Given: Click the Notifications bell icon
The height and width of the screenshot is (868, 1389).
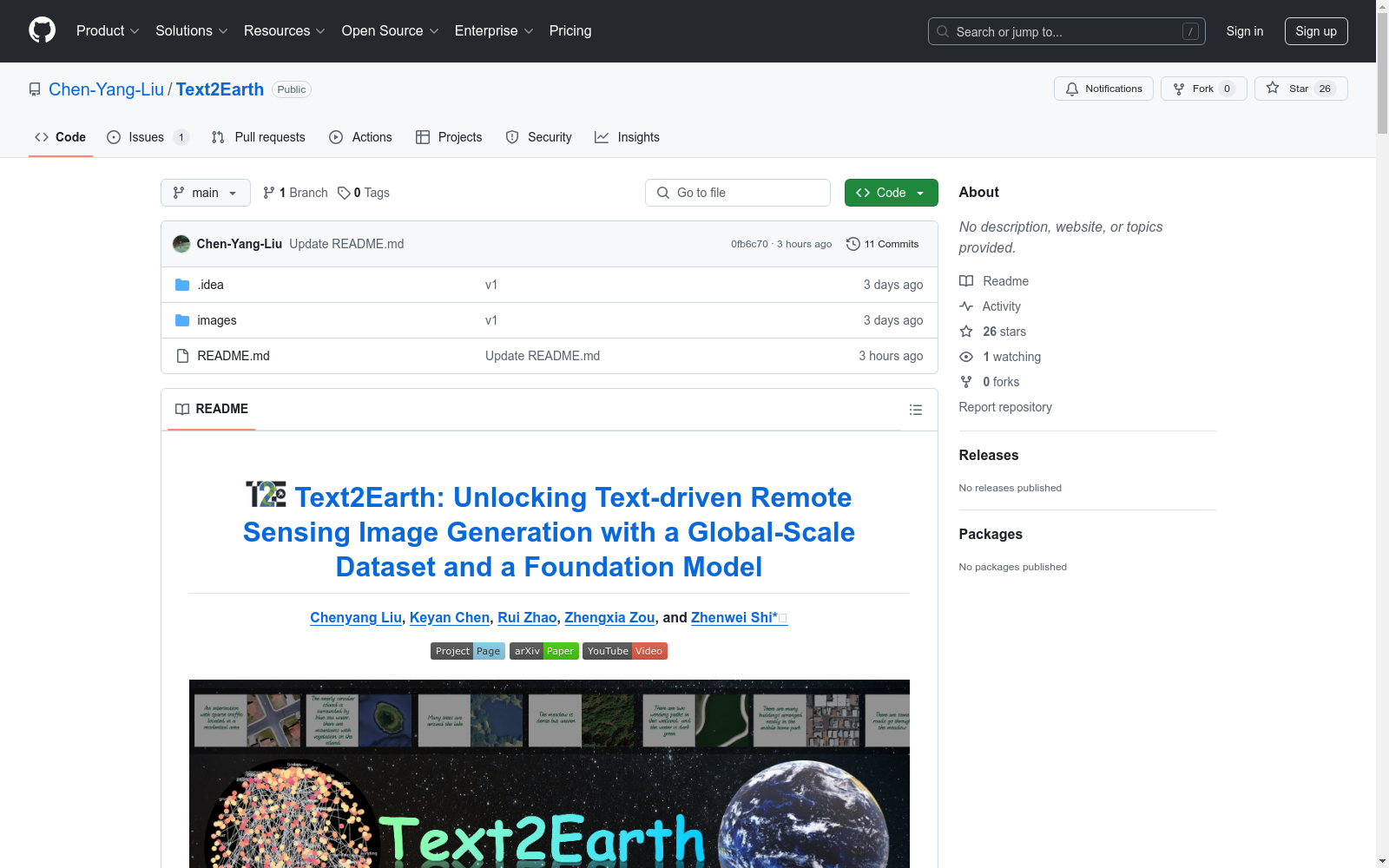Looking at the screenshot, I should pos(1072,89).
